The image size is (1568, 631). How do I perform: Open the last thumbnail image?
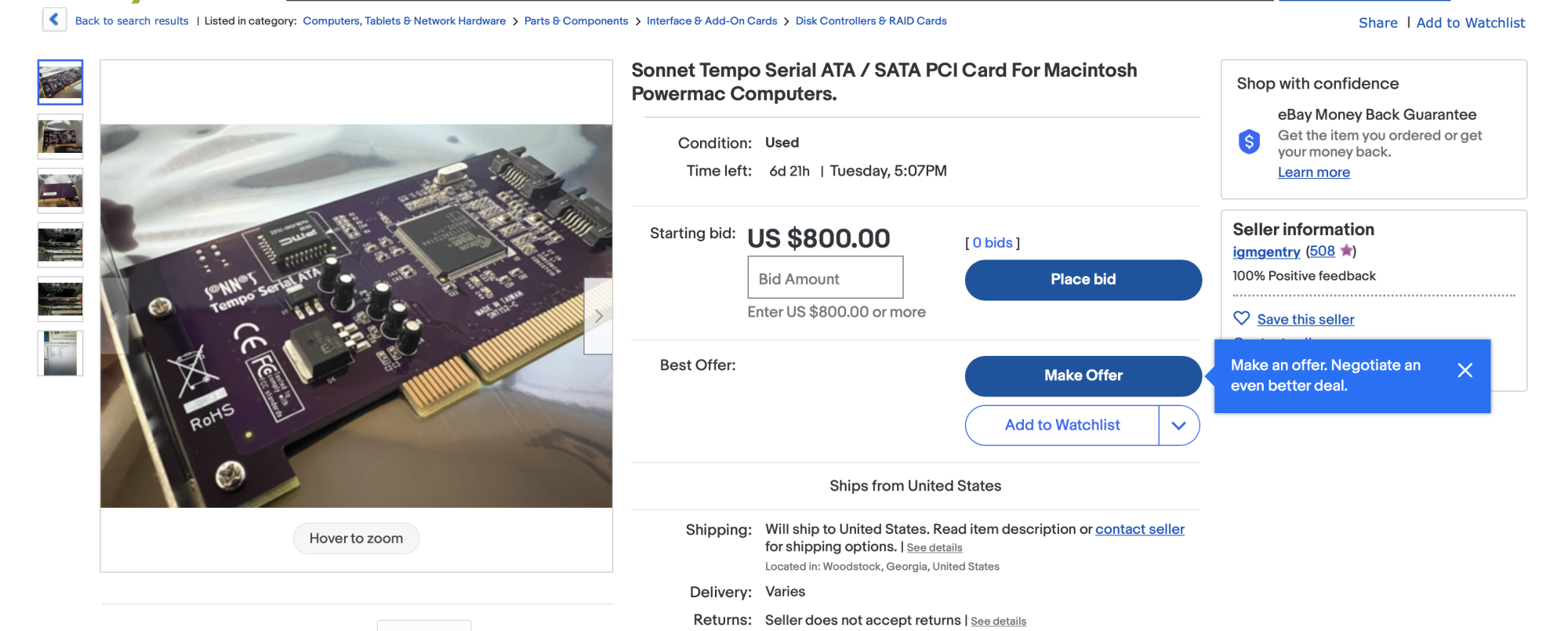coord(60,353)
